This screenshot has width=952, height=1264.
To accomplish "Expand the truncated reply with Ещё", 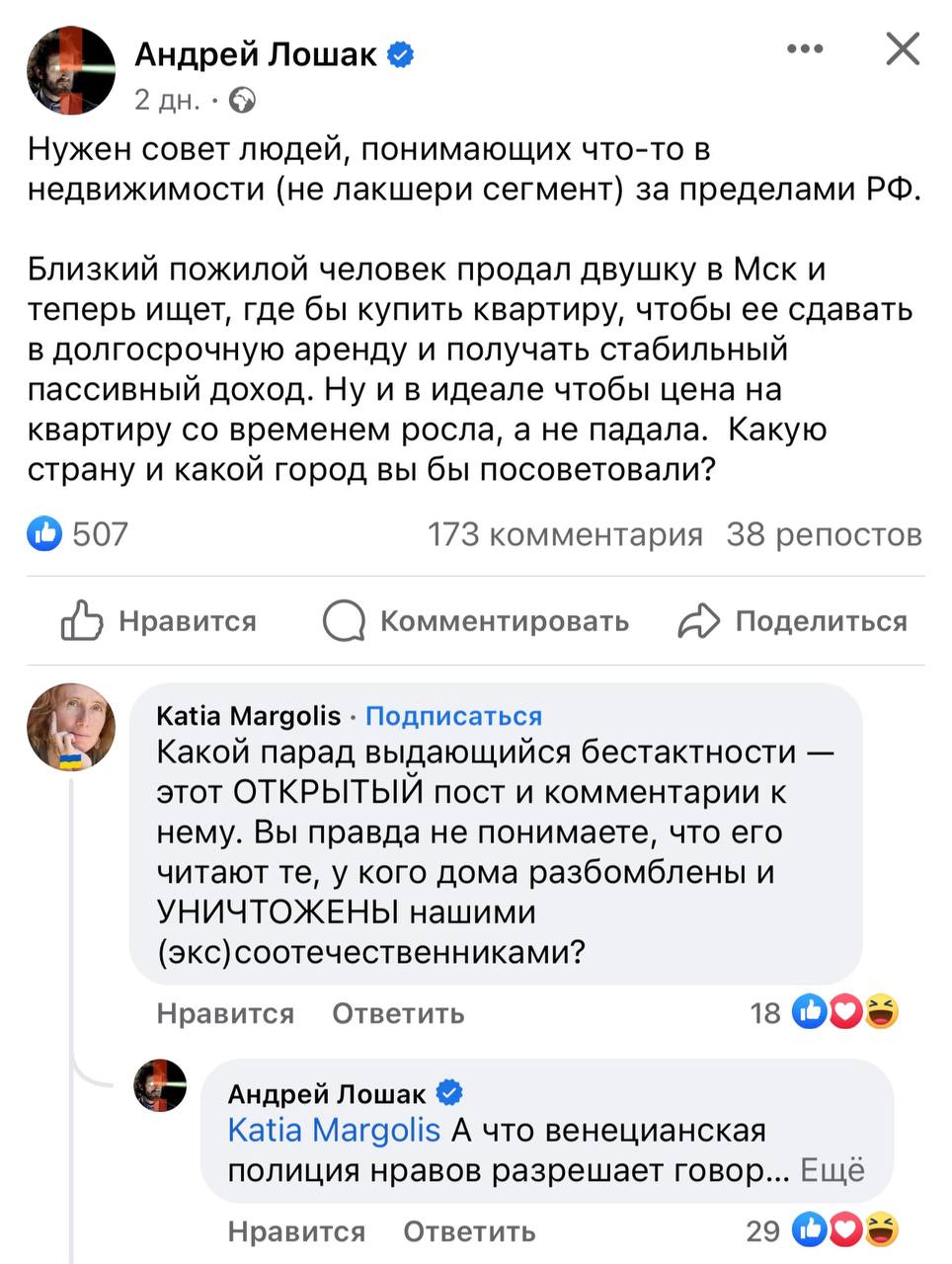I will [832, 1170].
